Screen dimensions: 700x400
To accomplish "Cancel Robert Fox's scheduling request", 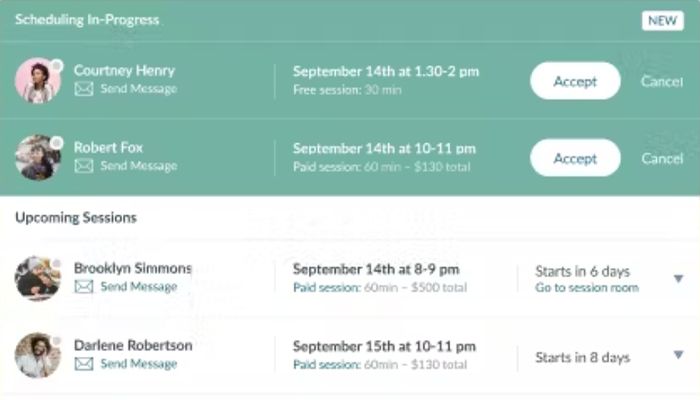I will pyautogui.click(x=662, y=158).
